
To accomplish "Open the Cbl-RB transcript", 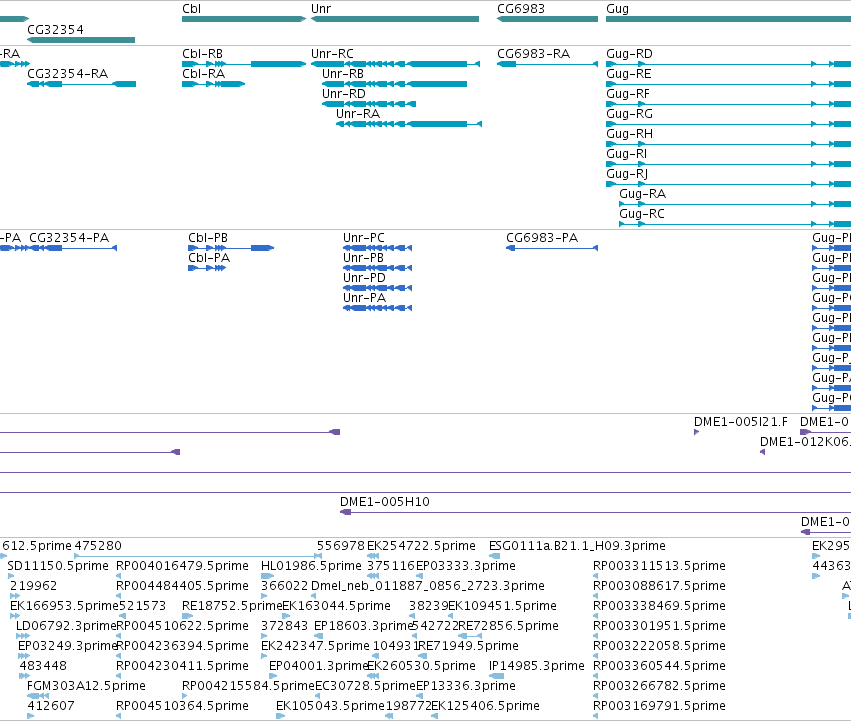I will (x=244, y=64).
